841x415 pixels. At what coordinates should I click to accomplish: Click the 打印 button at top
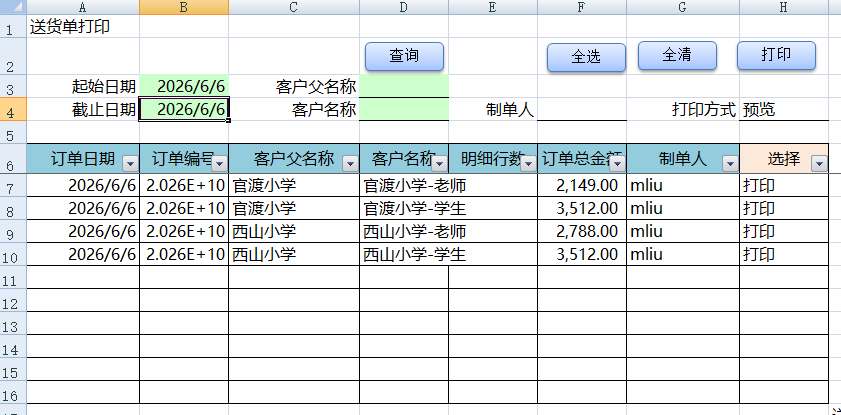[776, 56]
